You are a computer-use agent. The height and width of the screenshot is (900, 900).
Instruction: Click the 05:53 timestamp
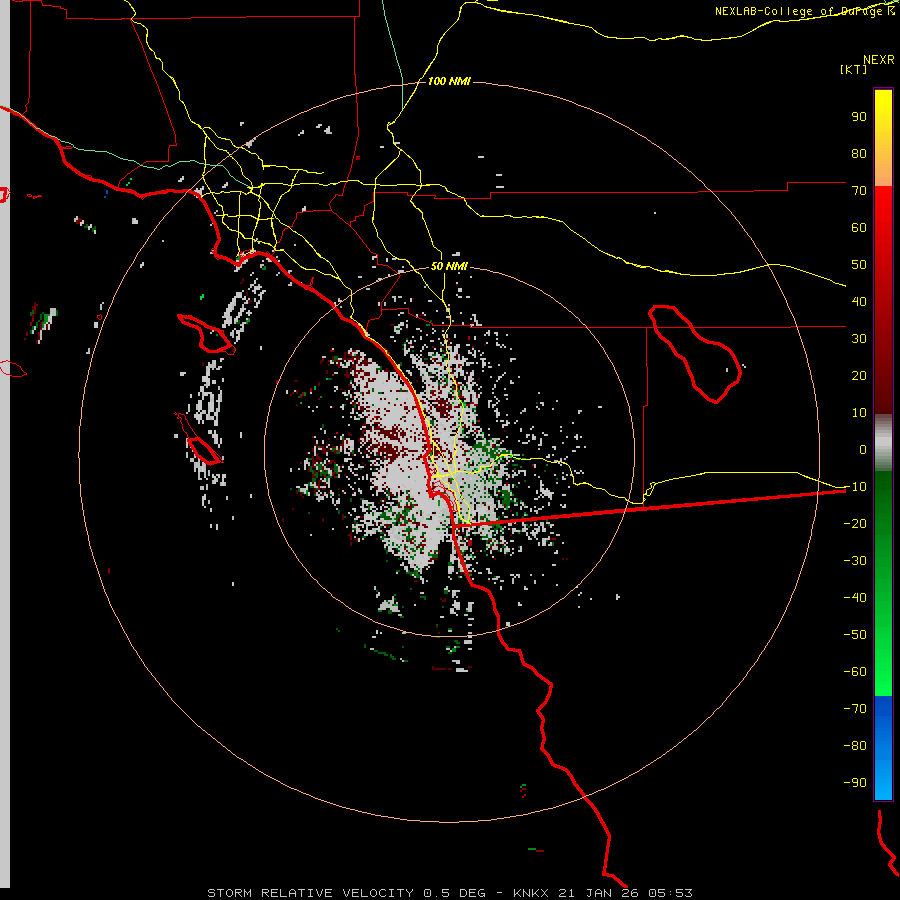[670, 893]
